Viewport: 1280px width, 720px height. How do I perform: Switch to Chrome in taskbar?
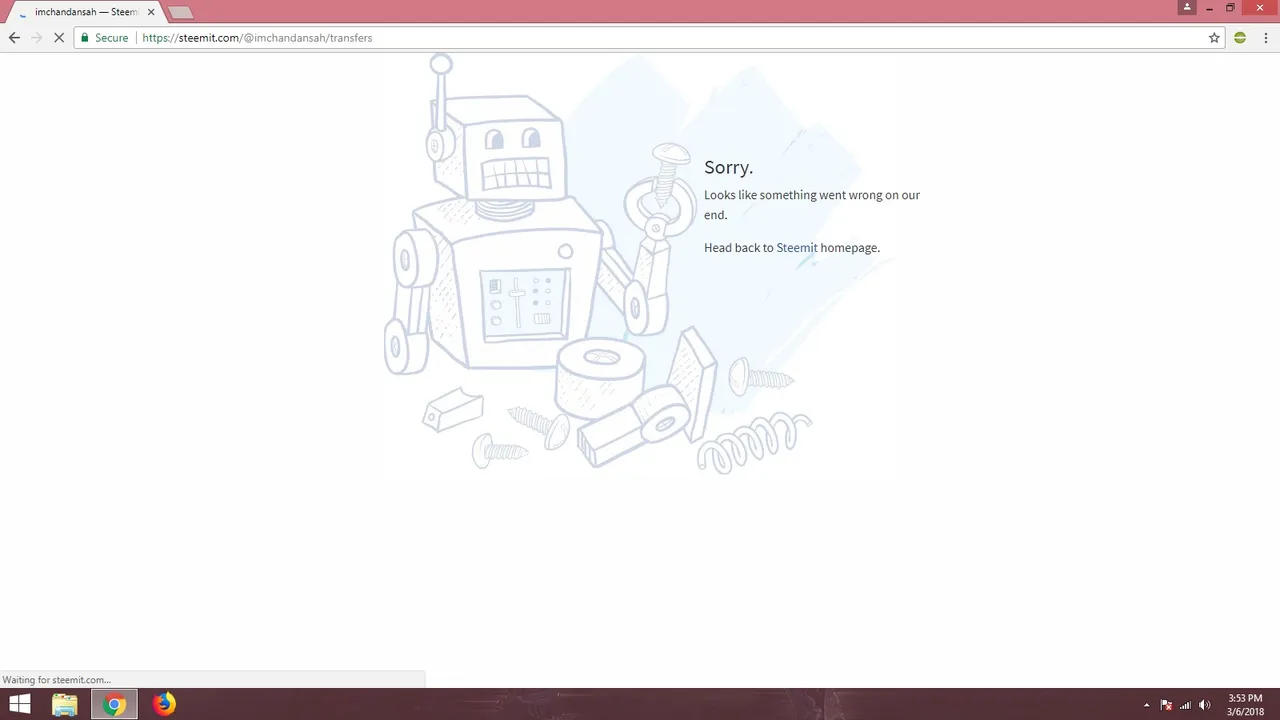pyautogui.click(x=114, y=705)
